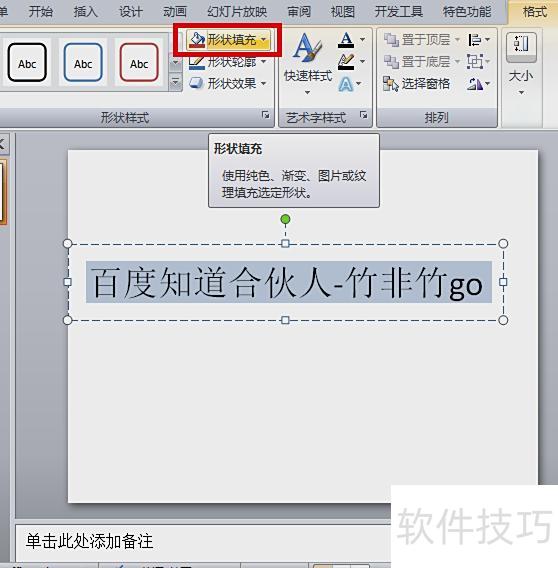Apply the blue outline Abc shape style

click(x=83, y=62)
